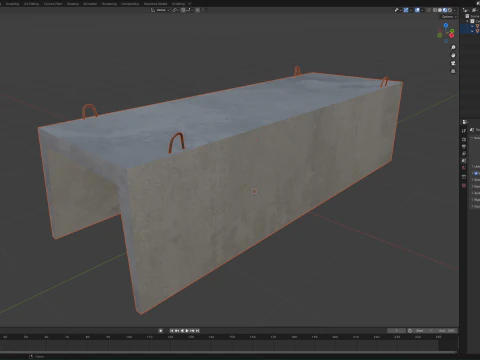Open the Shading workspace tab

click(x=73, y=4)
